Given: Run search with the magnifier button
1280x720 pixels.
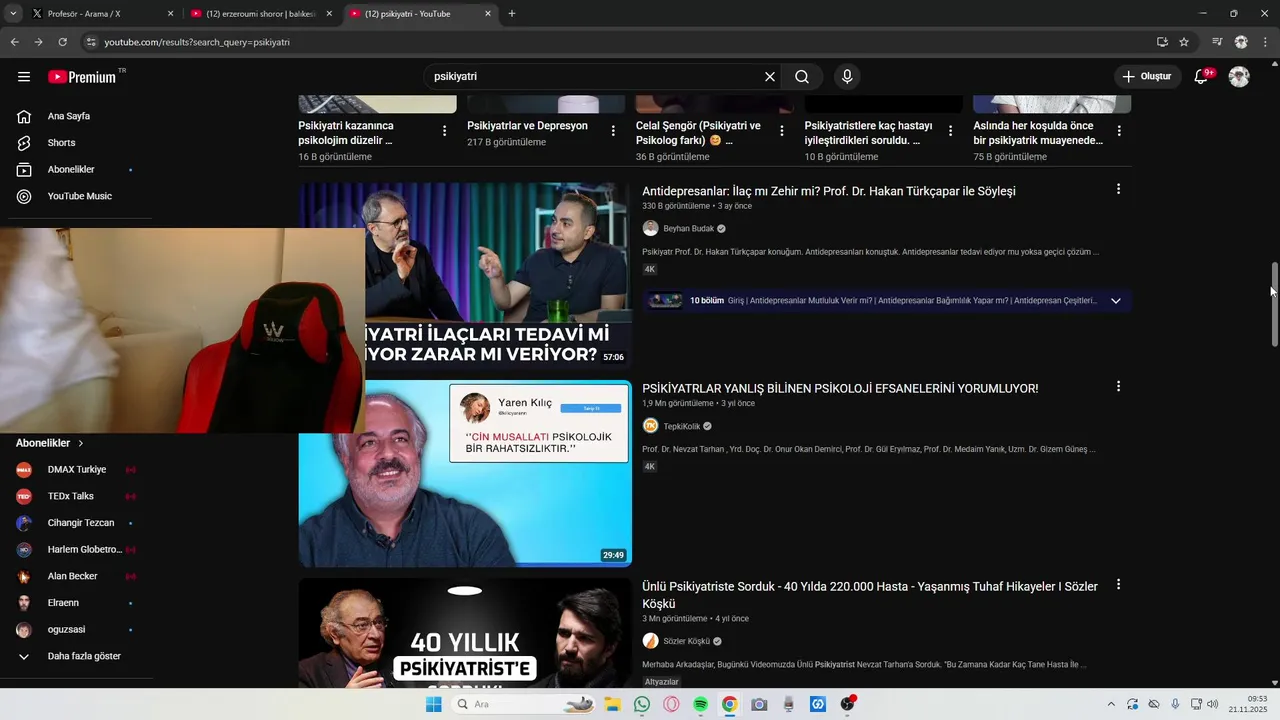Looking at the screenshot, I should [x=802, y=77].
